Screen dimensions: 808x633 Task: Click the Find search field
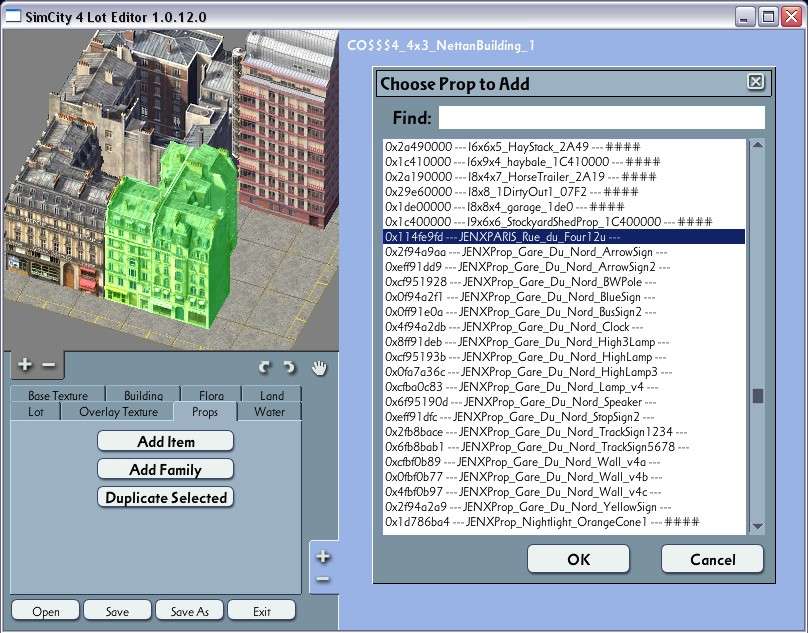coord(601,118)
